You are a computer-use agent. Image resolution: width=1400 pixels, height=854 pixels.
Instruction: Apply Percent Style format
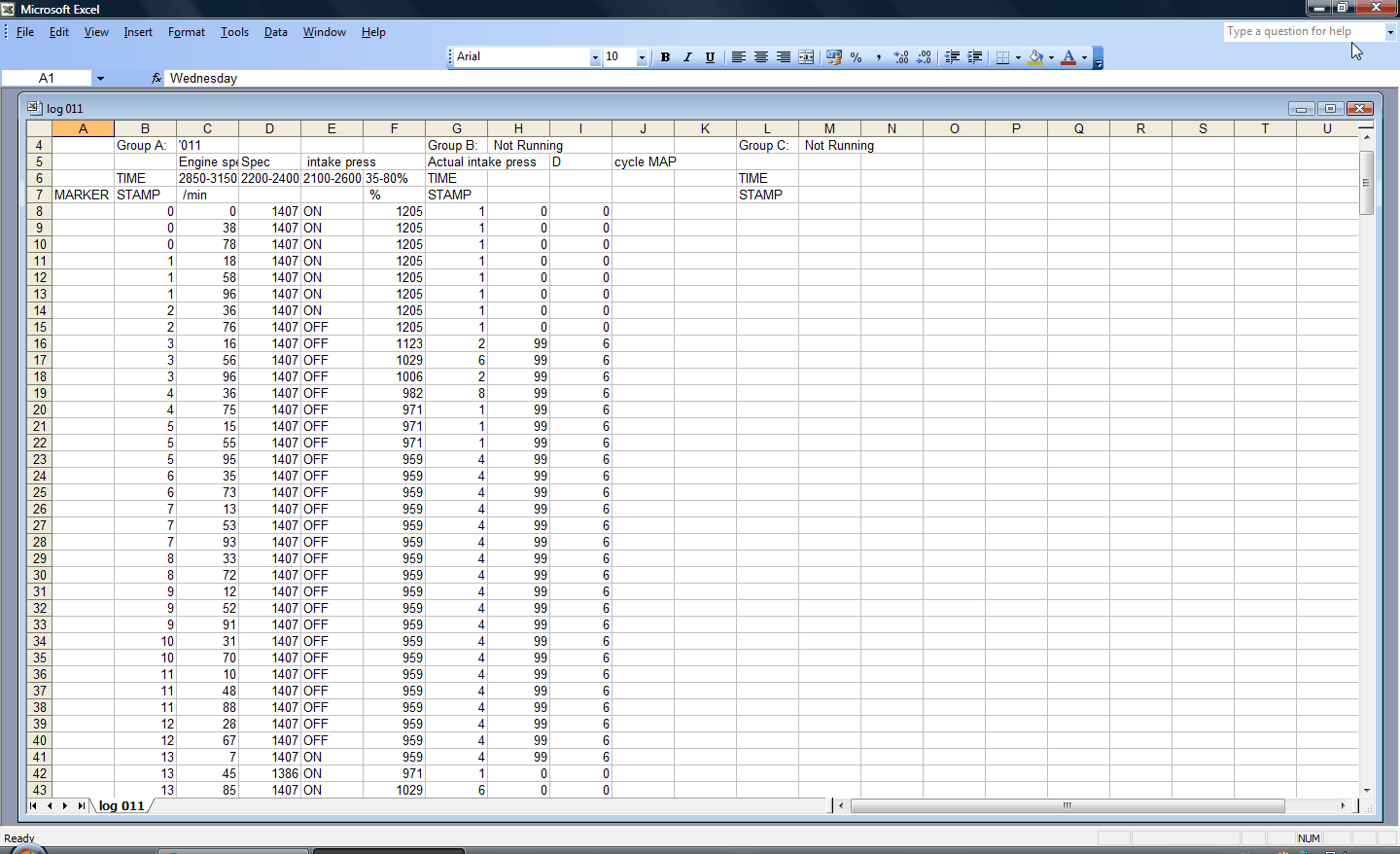coord(857,57)
